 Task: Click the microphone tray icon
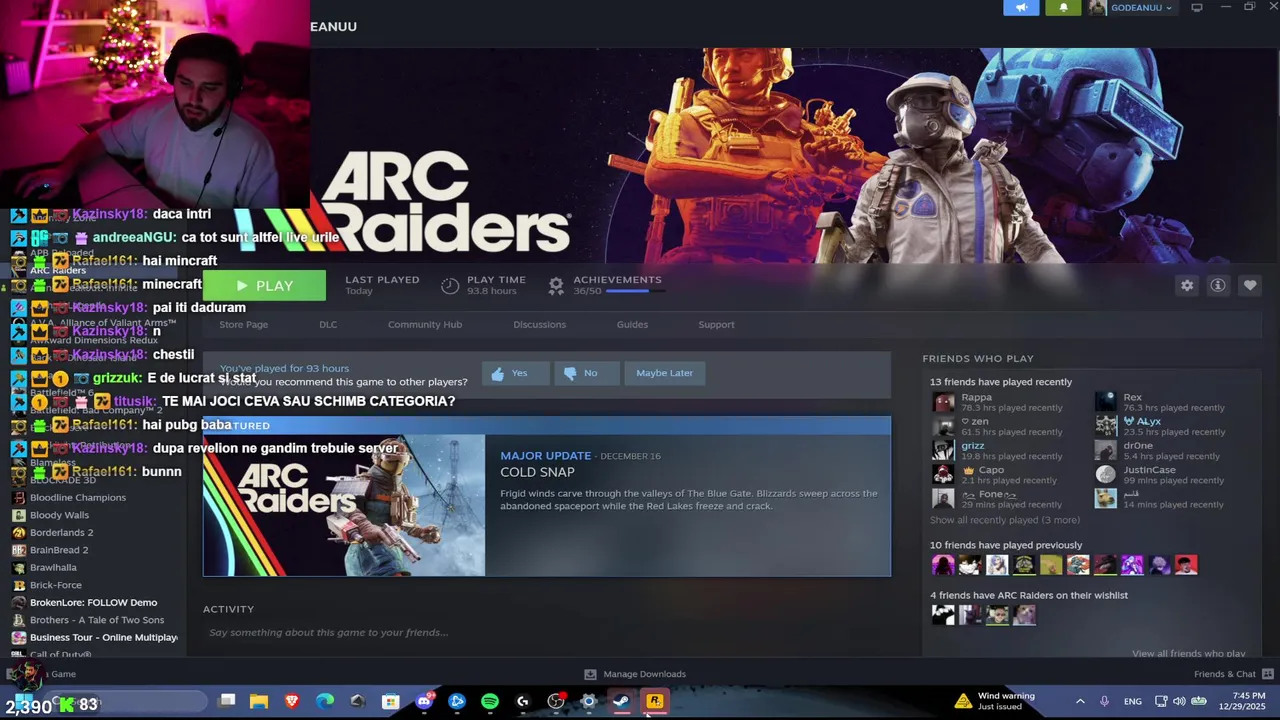1104,702
